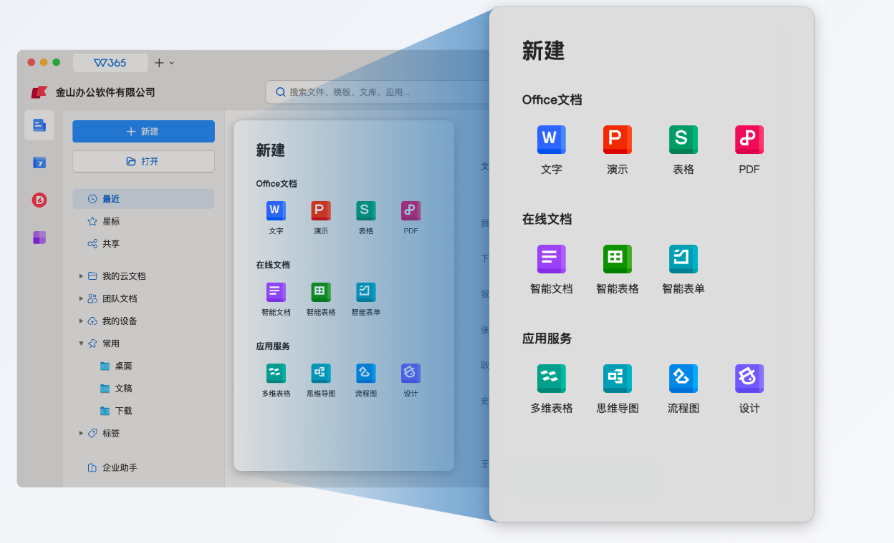This screenshot has width=894, height=543.
Task: Click the small 智能表单 icon in the app window
Action: point(365,292)
